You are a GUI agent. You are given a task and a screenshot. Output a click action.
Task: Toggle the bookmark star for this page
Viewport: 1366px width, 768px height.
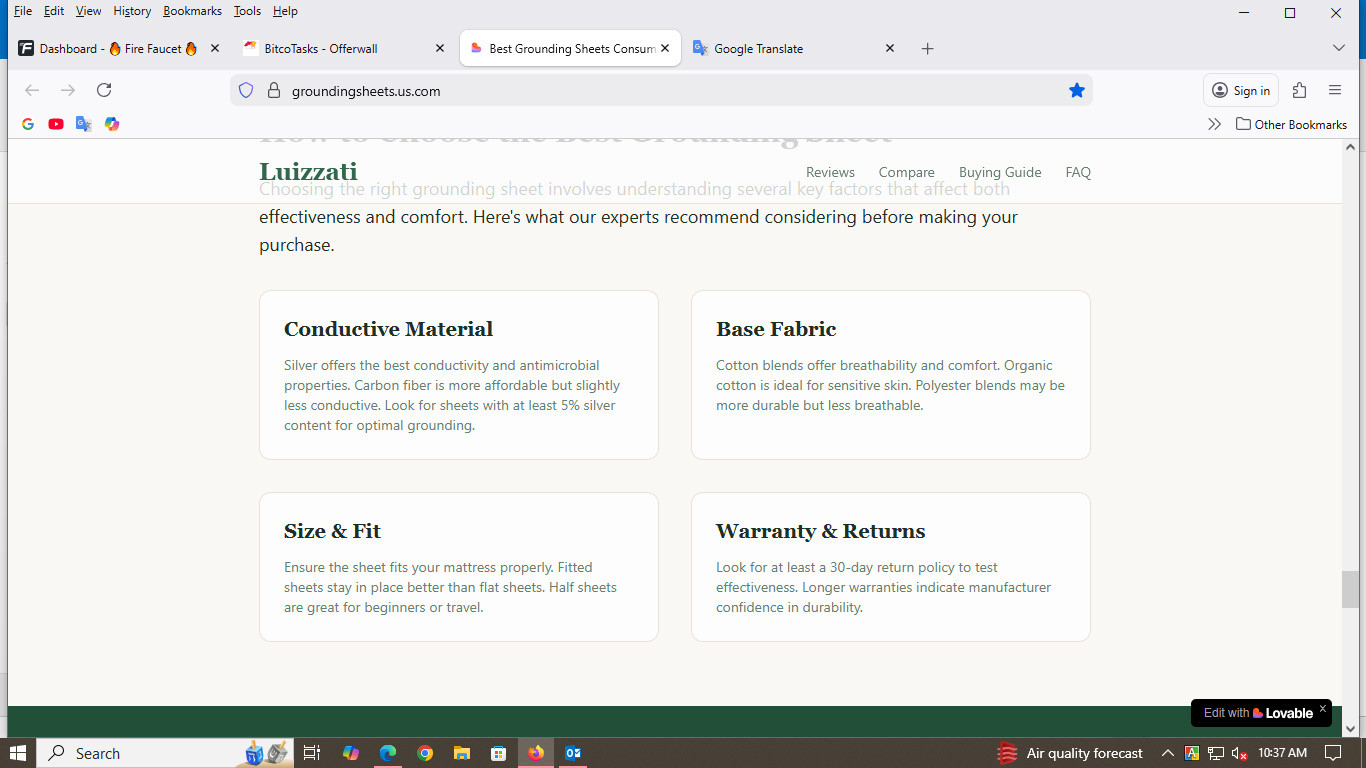(1077, 91)
